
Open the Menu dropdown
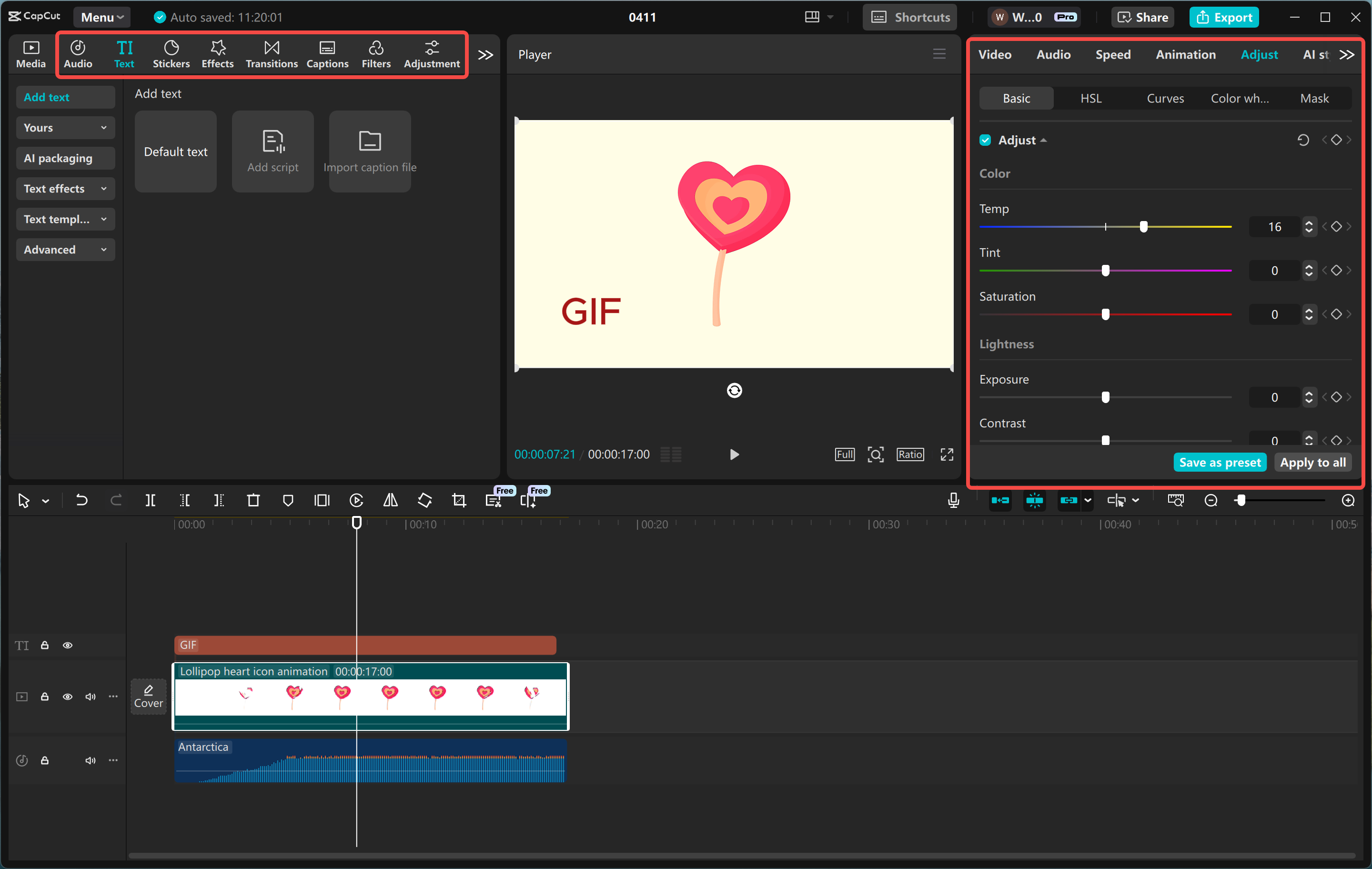click(x=101, y=17)
